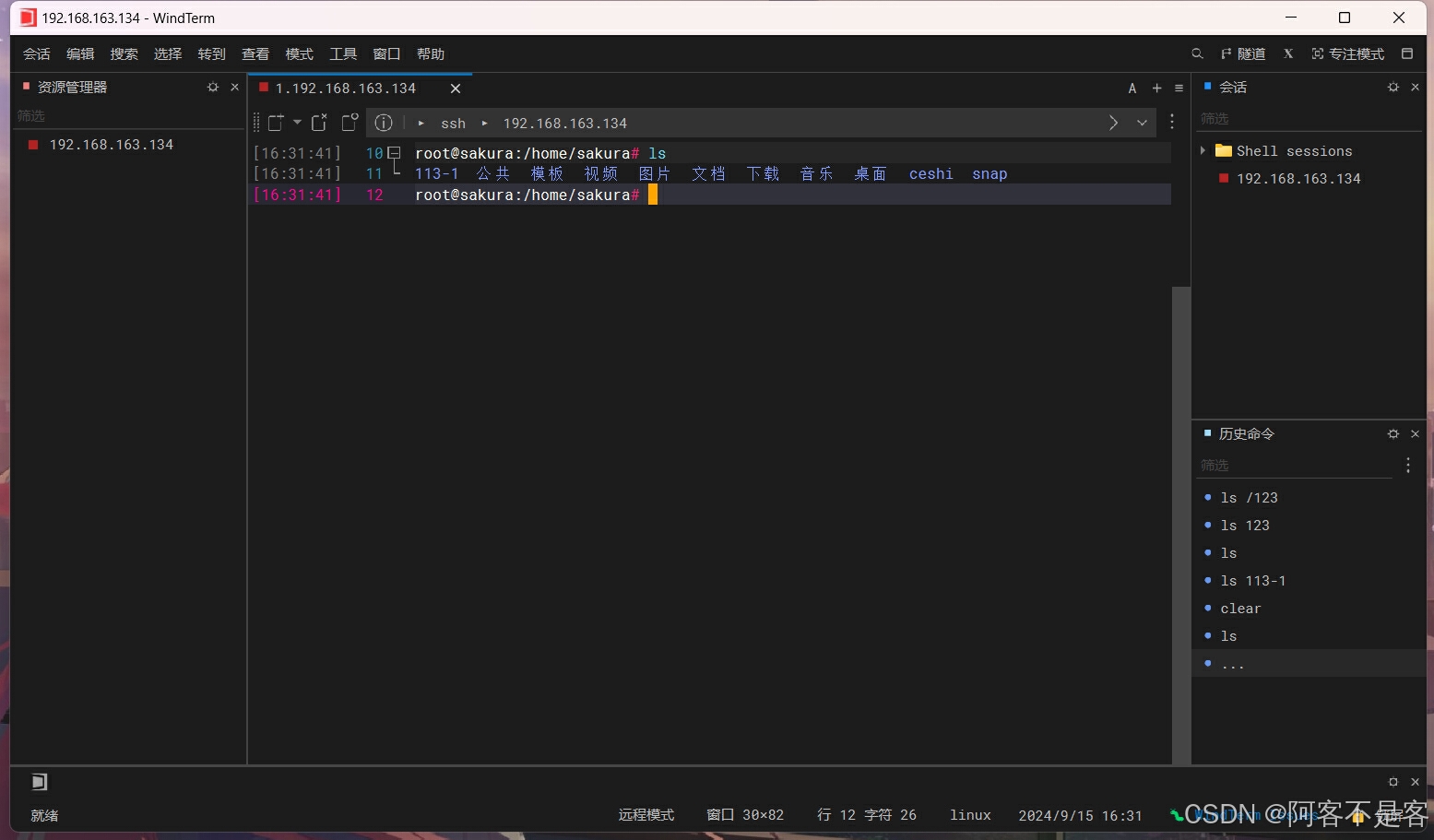Focus the 筛选 filter field in 资源管理器
This screenshot has height=840, width=1434.
[129, 116]
